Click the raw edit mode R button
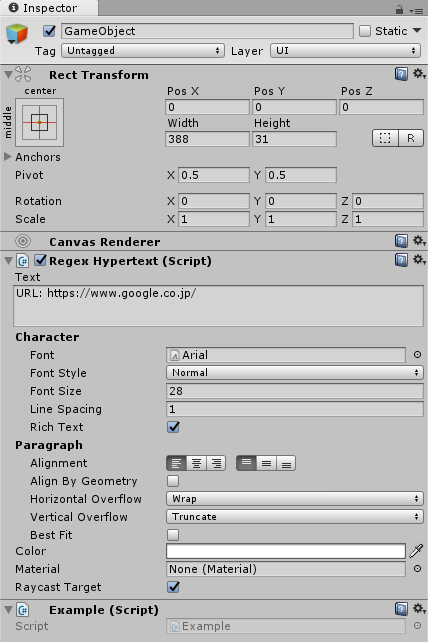This screenshot has height=642, width=428. coord(411,138)
